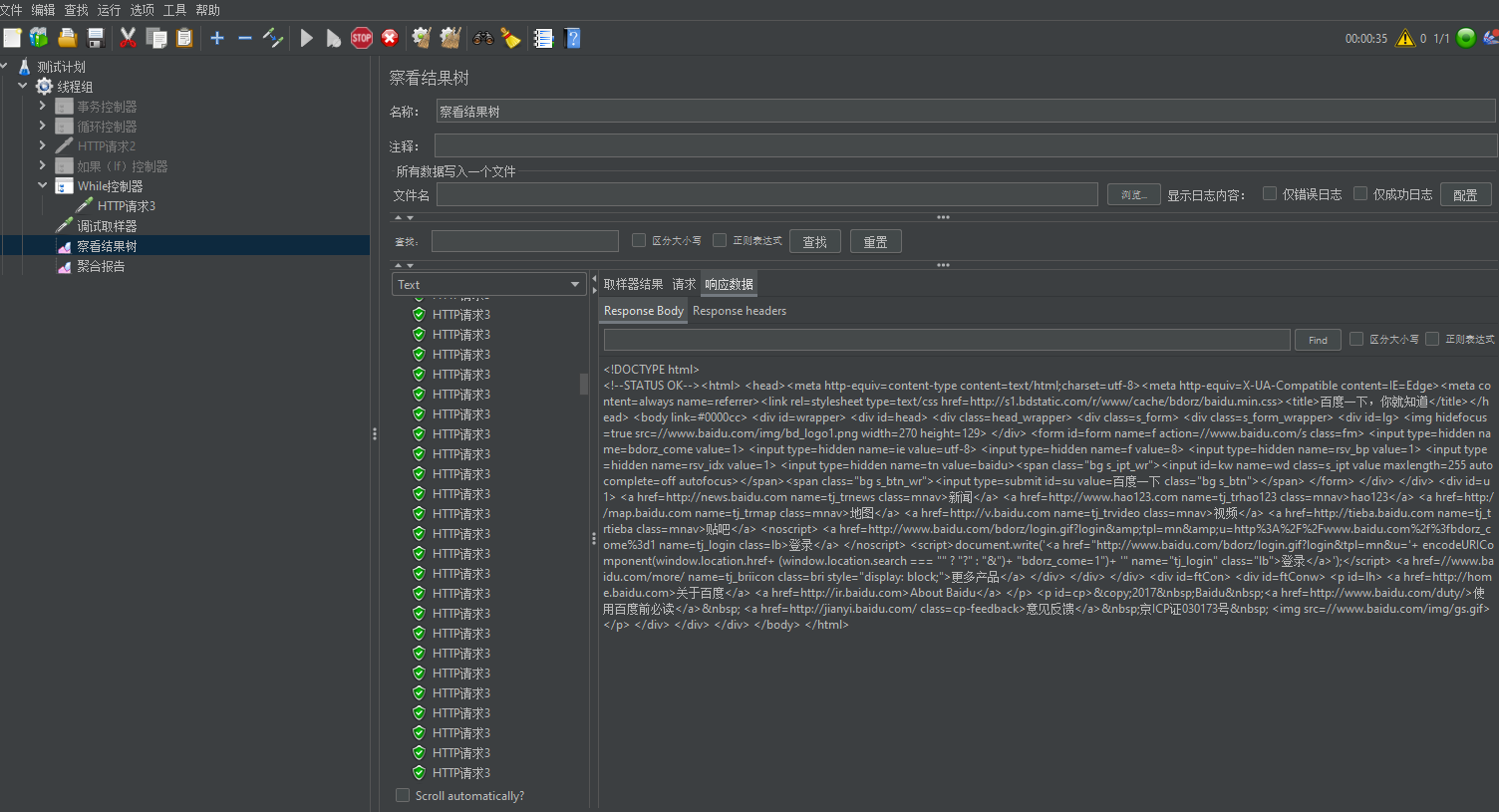
Task: Open the 选项 menu
Action: (x=142, y=10)
